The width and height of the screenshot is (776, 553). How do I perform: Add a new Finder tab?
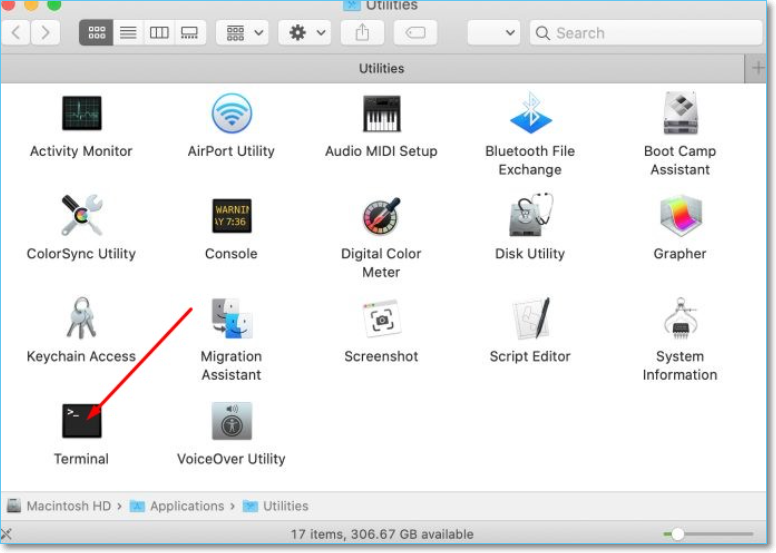(758, 68)
